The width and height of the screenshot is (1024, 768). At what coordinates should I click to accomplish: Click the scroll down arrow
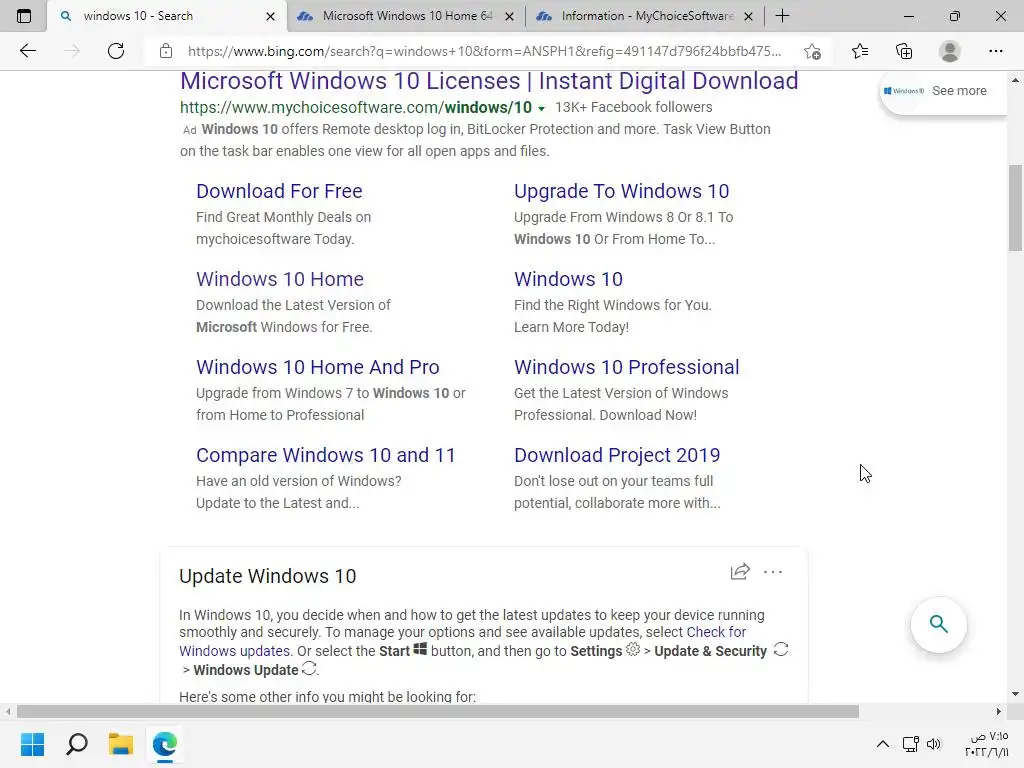pos(1015,694)
